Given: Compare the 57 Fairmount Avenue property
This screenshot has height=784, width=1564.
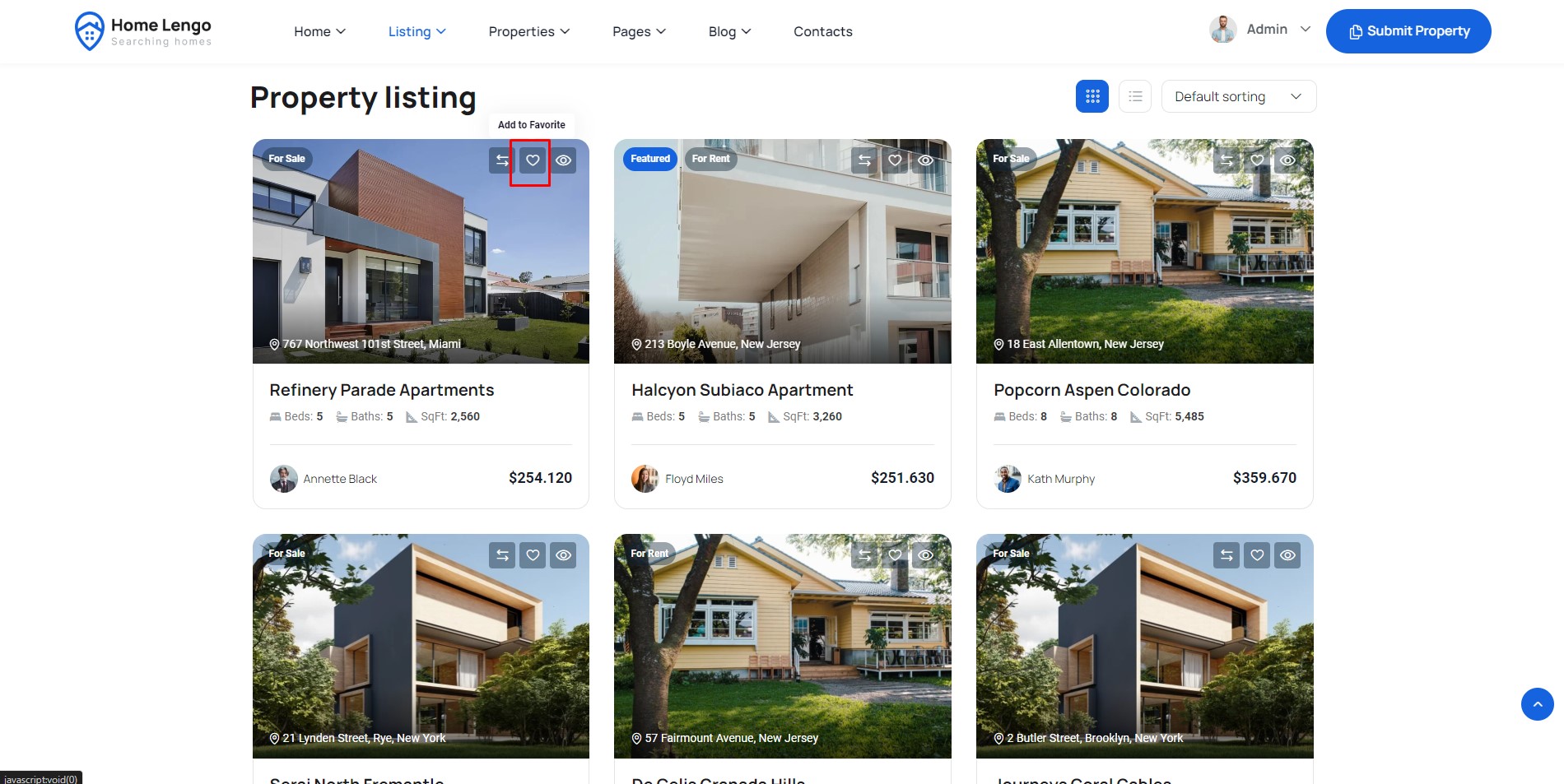Looking at the screenshot, I should [x=864, y=555].
